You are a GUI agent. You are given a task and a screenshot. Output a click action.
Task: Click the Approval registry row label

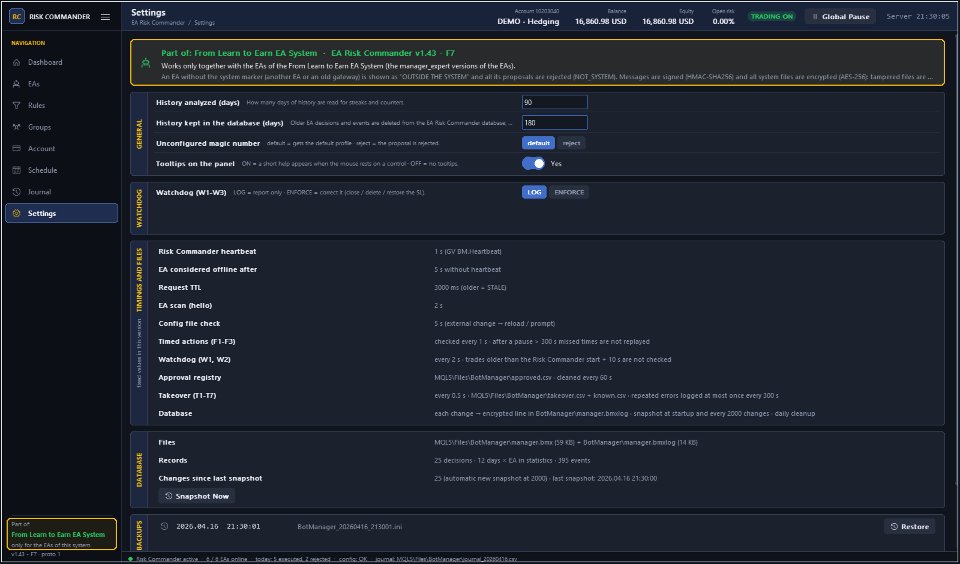pyautogui.click(x=190, y=378)
